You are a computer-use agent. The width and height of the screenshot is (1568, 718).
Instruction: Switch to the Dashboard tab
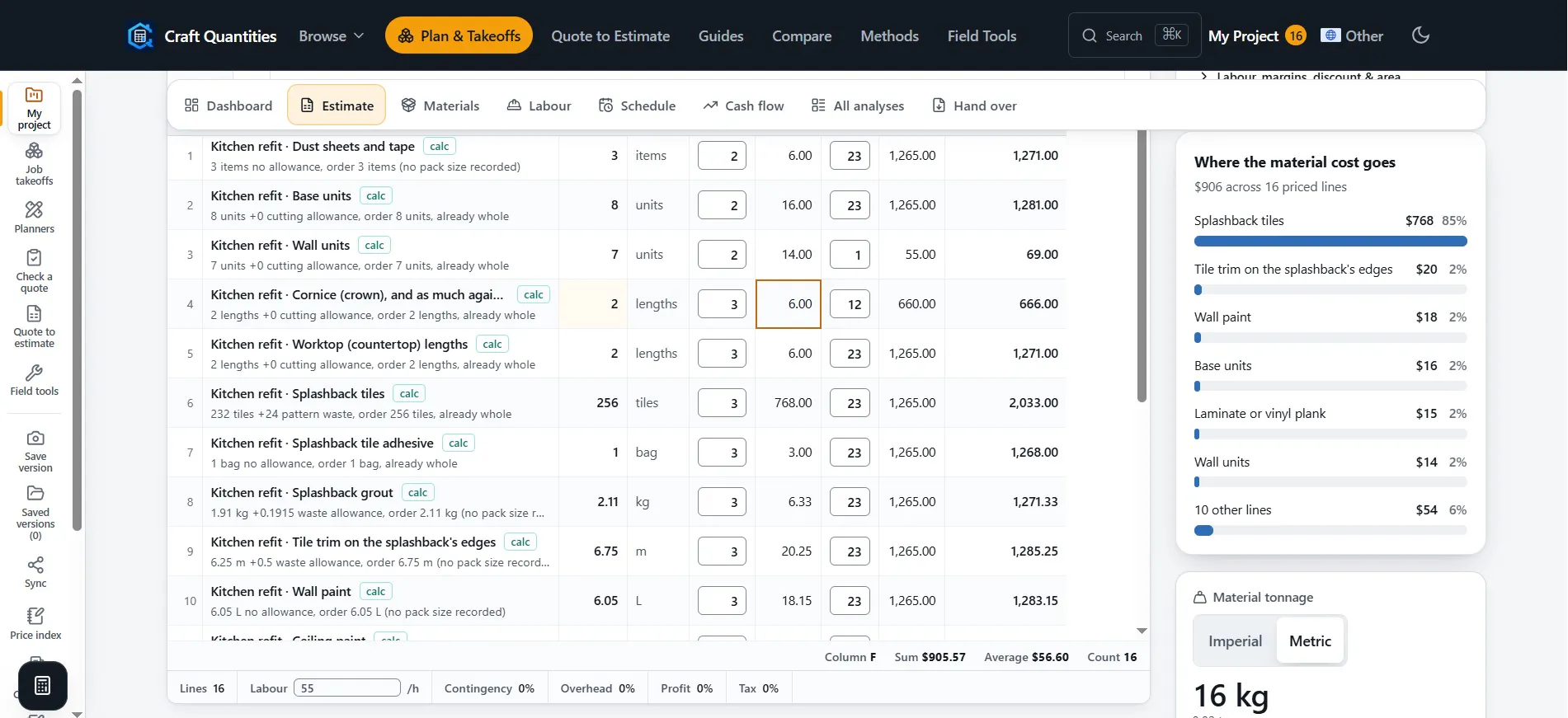[228, 106]
